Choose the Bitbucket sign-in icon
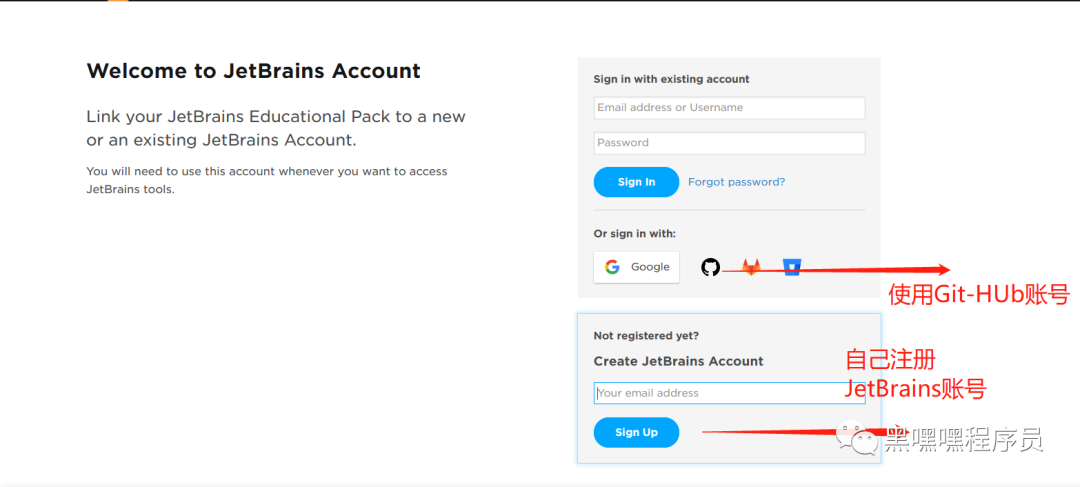Image resolution: width=1080 pixels, height=487 pixels. pos(792,267)
